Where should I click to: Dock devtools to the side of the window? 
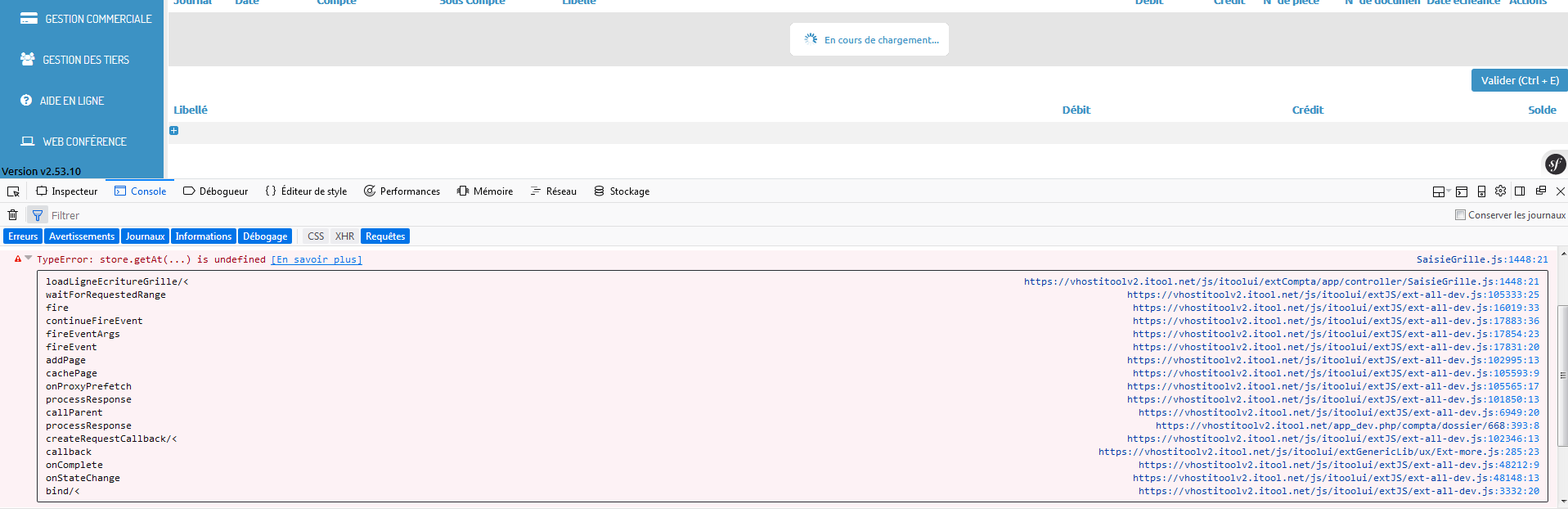[x=1520, y=191]
